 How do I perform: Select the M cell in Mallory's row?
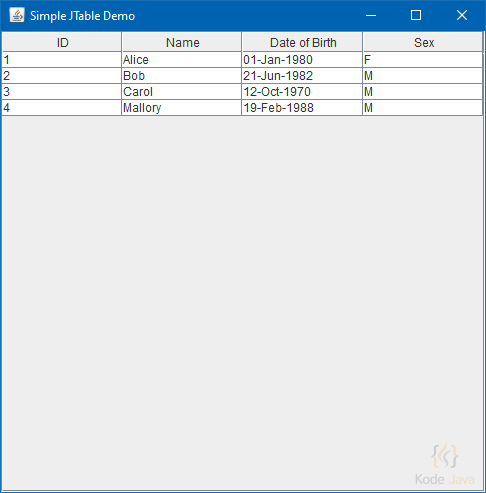(423, 108)
